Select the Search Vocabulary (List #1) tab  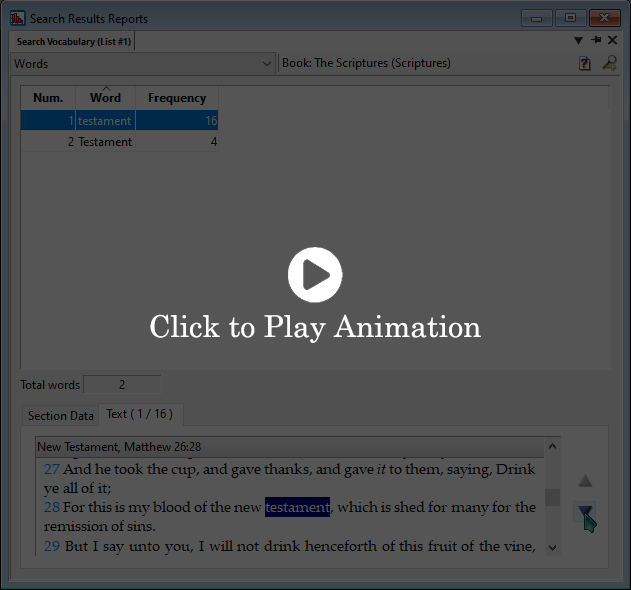point(74,41)
